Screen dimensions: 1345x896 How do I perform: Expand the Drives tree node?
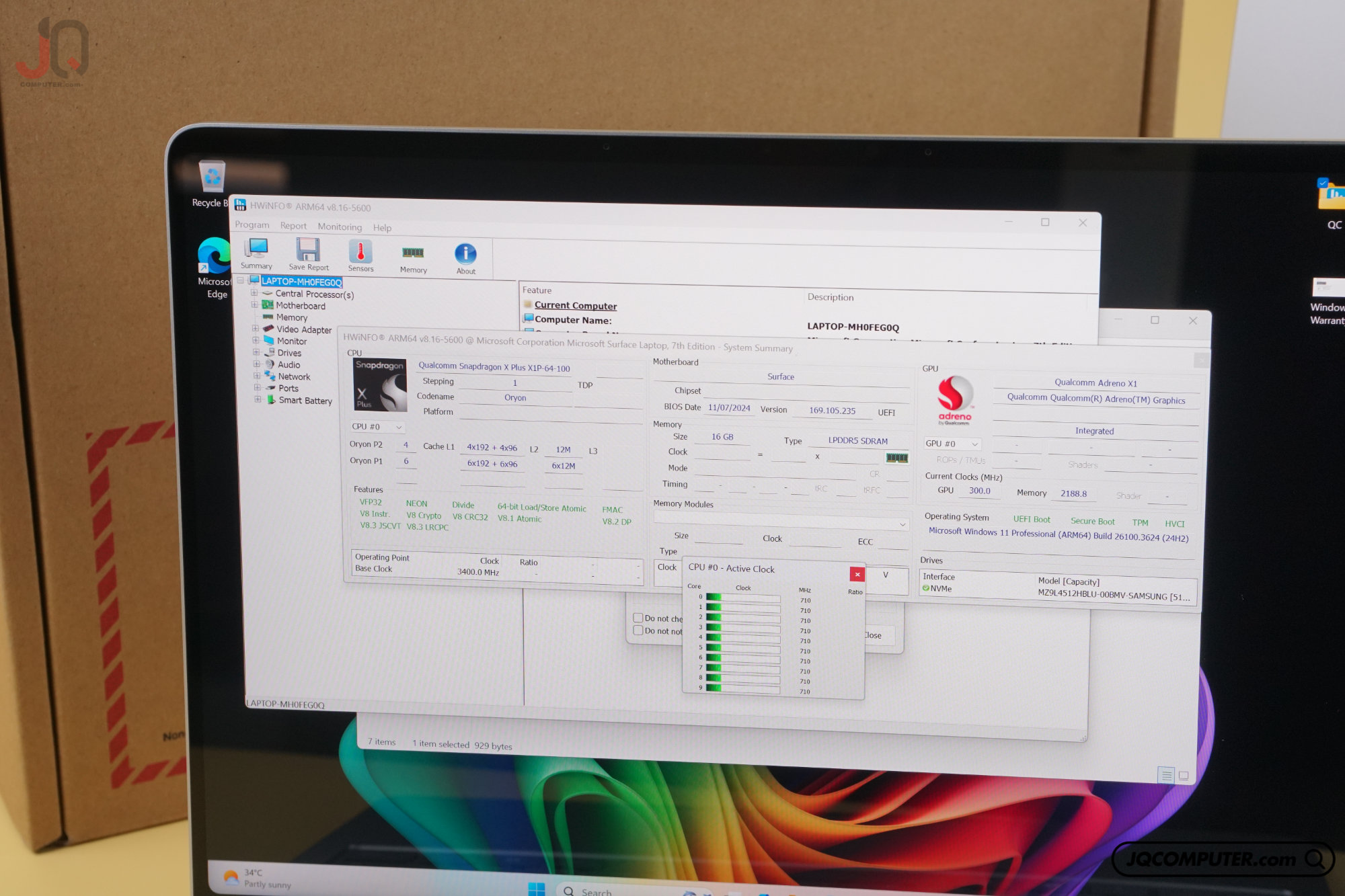(256, 352)
